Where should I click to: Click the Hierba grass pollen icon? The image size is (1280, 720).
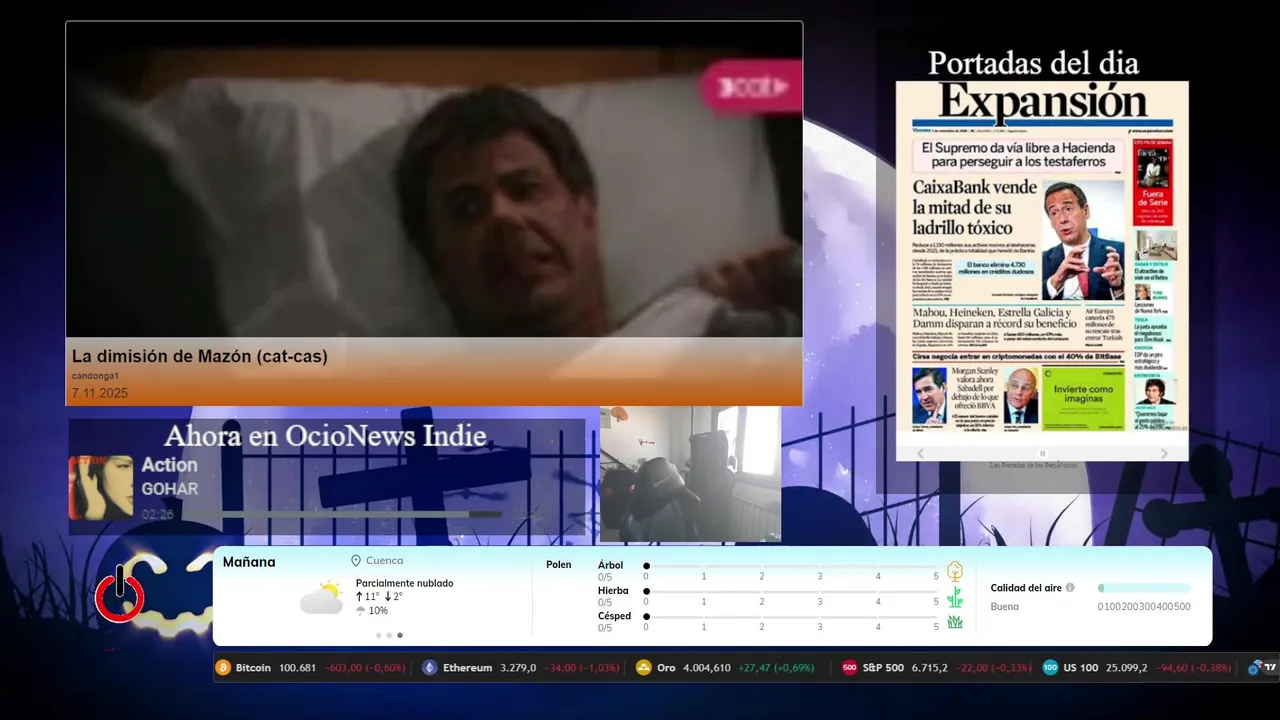pos(955,597)
